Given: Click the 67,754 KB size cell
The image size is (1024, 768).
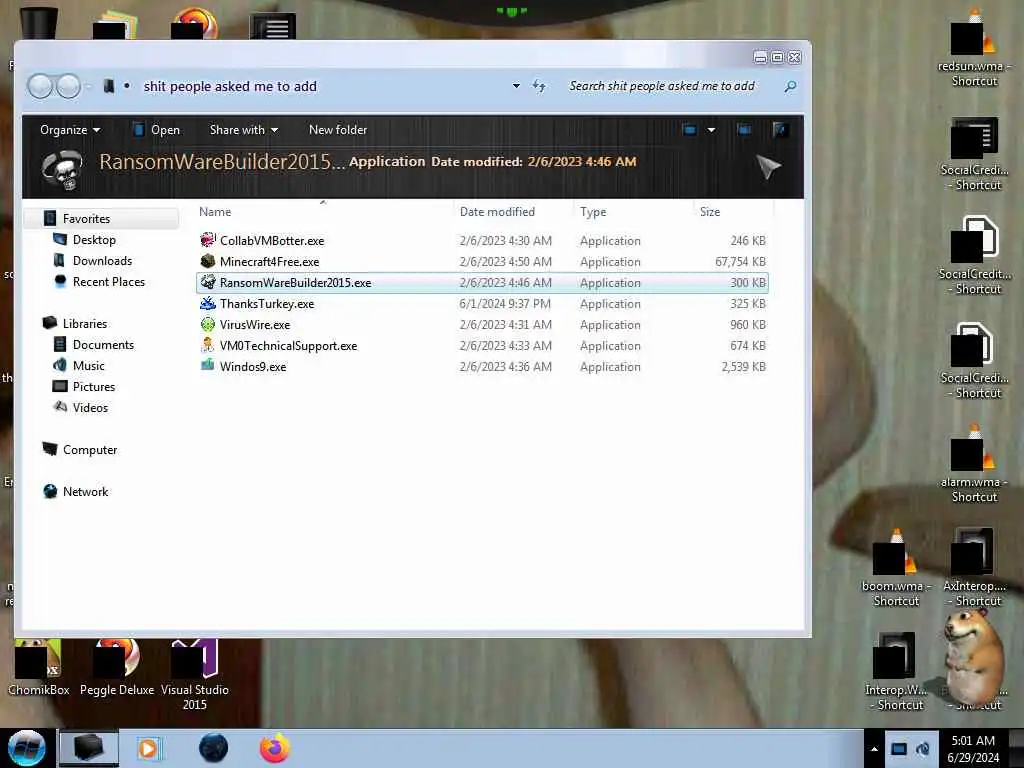Looking at the screenshot, I should click(x=740, y=261).
